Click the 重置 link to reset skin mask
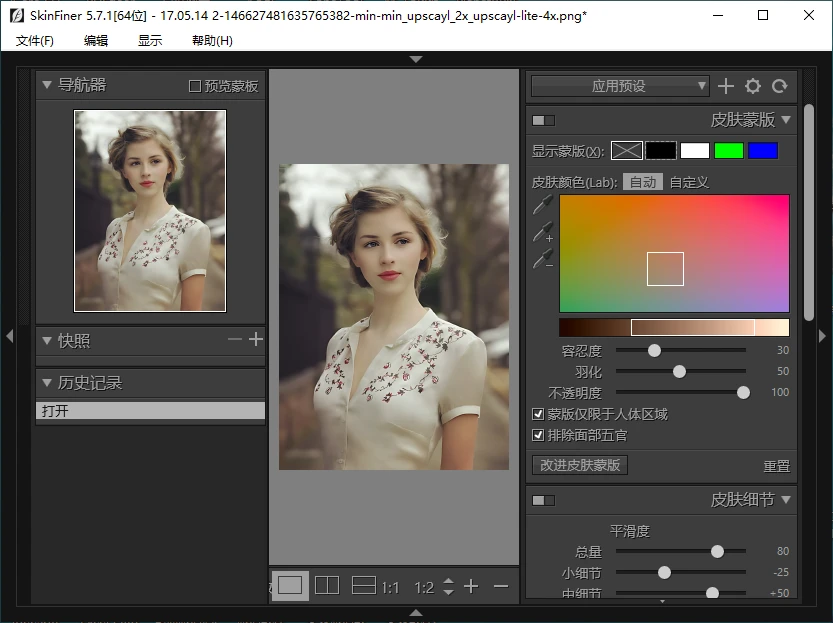Image resolution: width=833 pixels, height=623 pixels. 777,464
